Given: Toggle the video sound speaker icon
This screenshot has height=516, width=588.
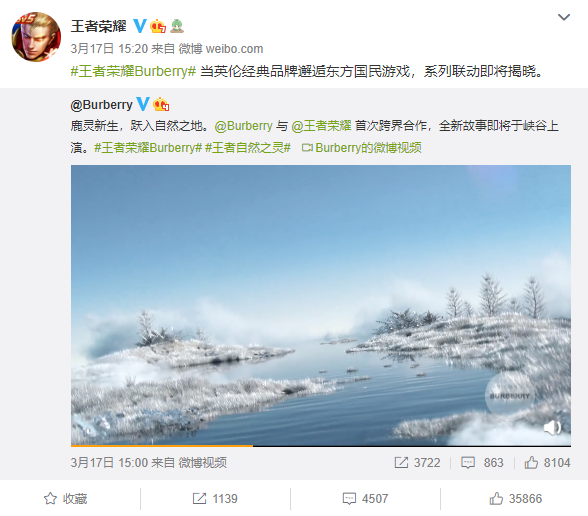Looking at the screenshot, I should (x=552, y=427).
